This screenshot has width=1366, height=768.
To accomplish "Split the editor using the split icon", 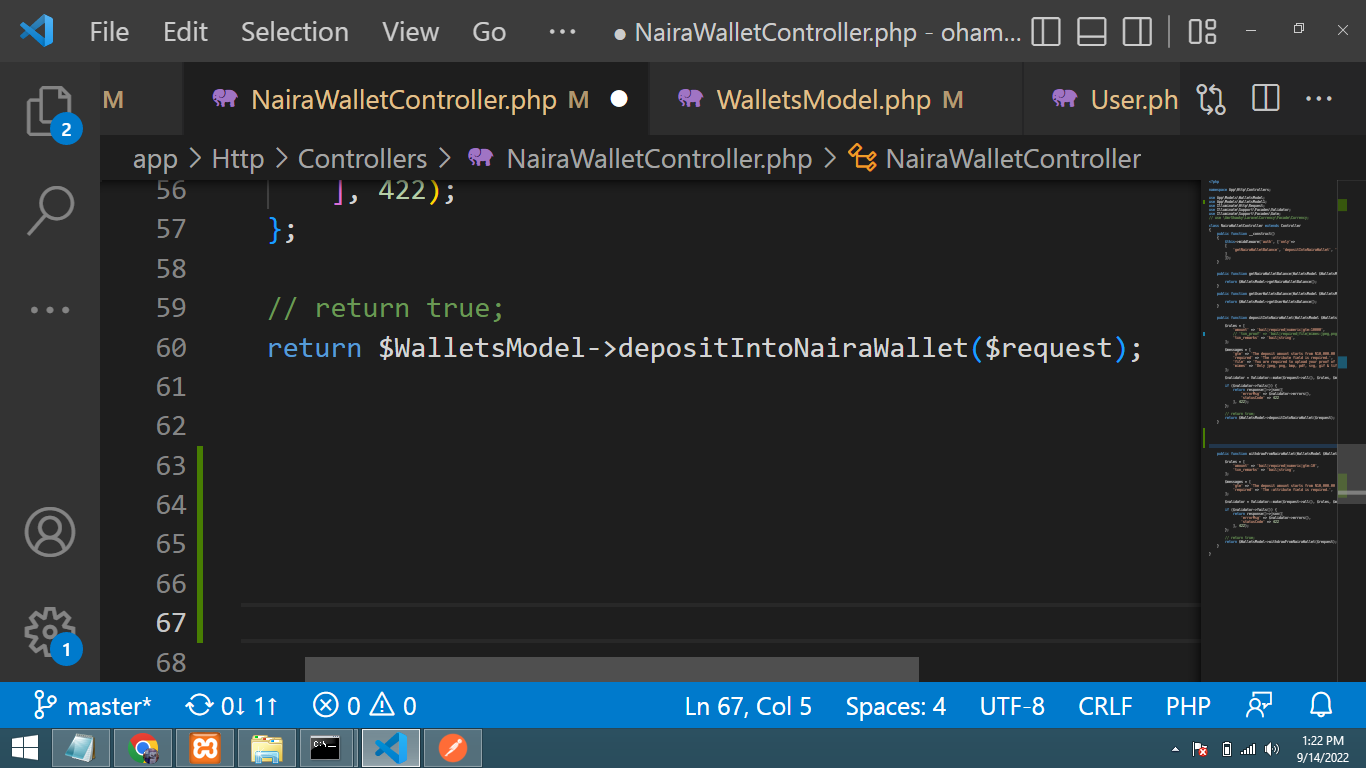I will click(1264, 99).
